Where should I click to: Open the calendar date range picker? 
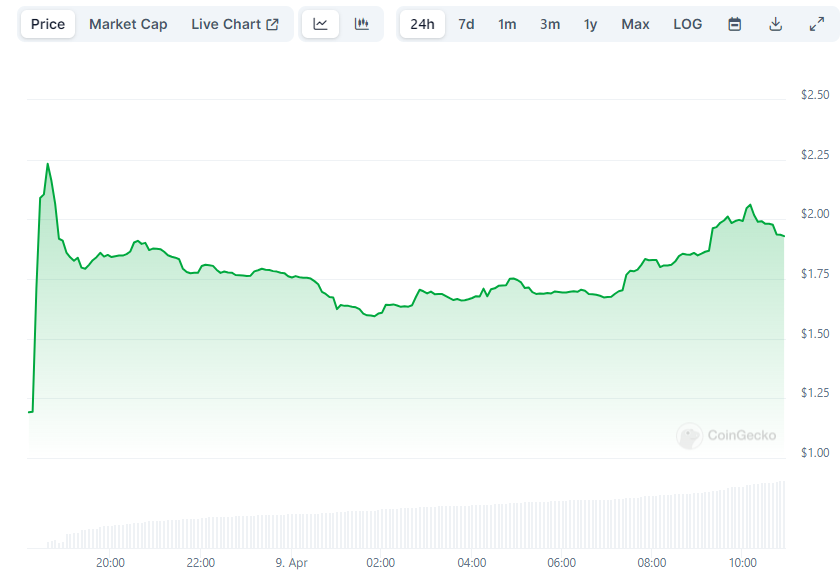pyautogui.click(x=734, y=24)
